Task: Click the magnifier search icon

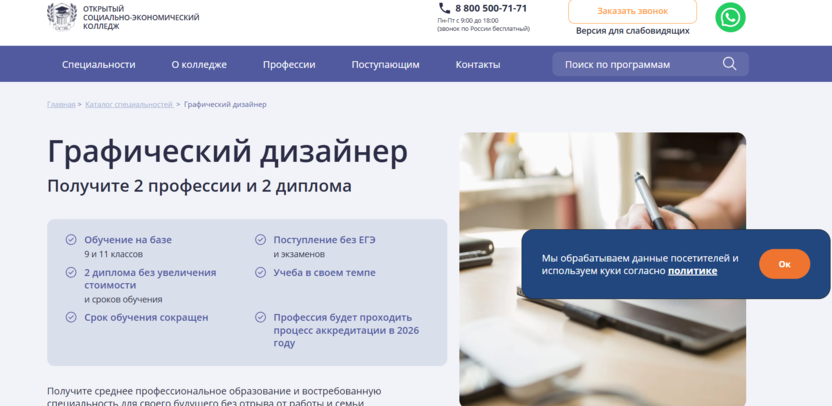Action: tap(730, 64)
